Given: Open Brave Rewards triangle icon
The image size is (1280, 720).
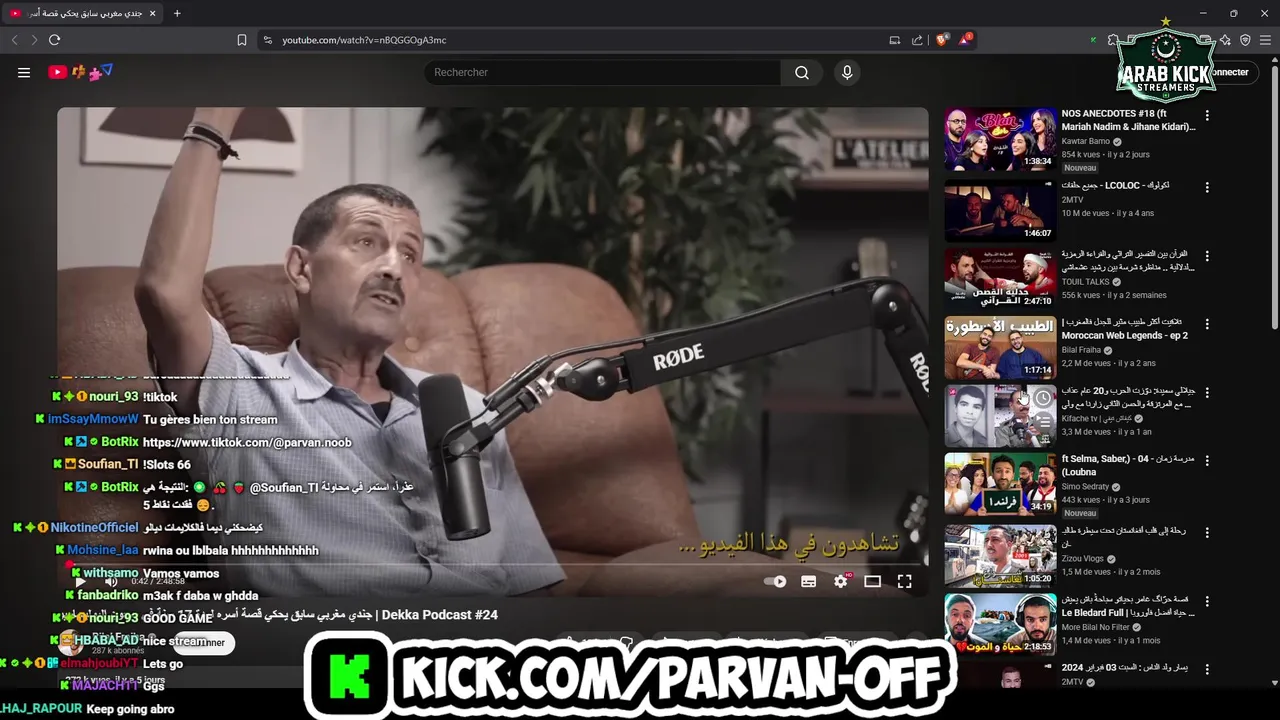Looking at the screenshot, I should click(x=965, y=40).
